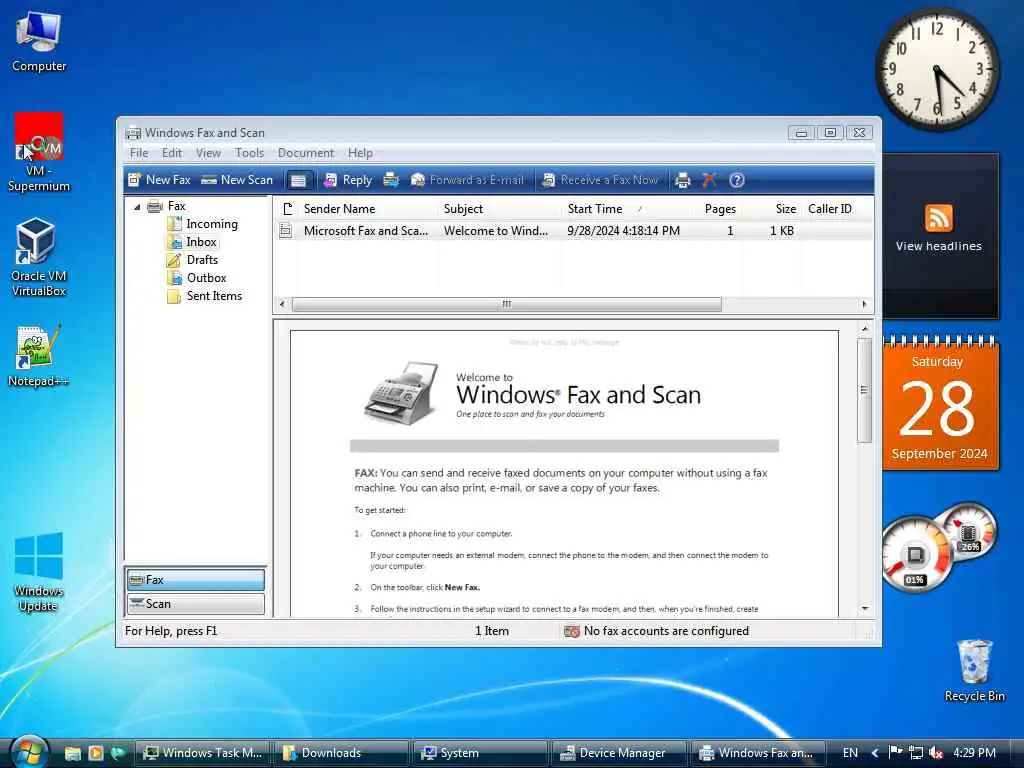Viewport: 1024px width, 768px height.
Task: Switch to Fax view button
Action: pos(196,580)
